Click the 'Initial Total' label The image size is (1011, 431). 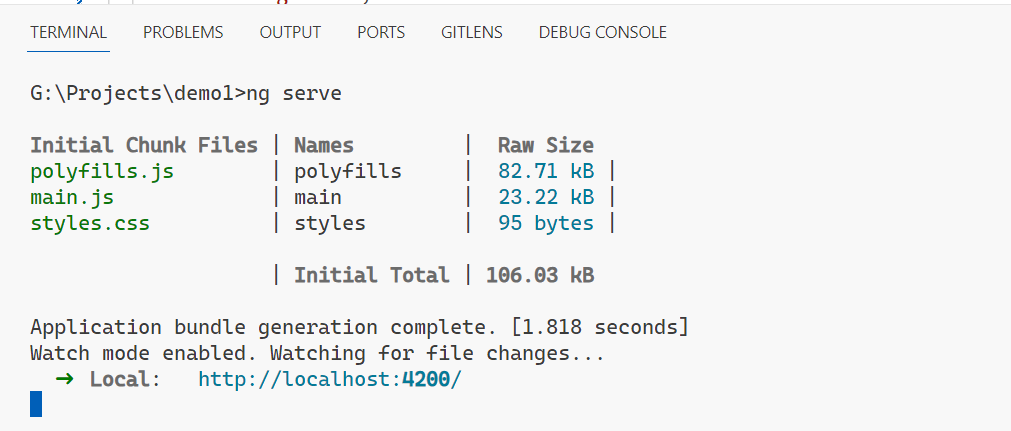coord(372,276)
